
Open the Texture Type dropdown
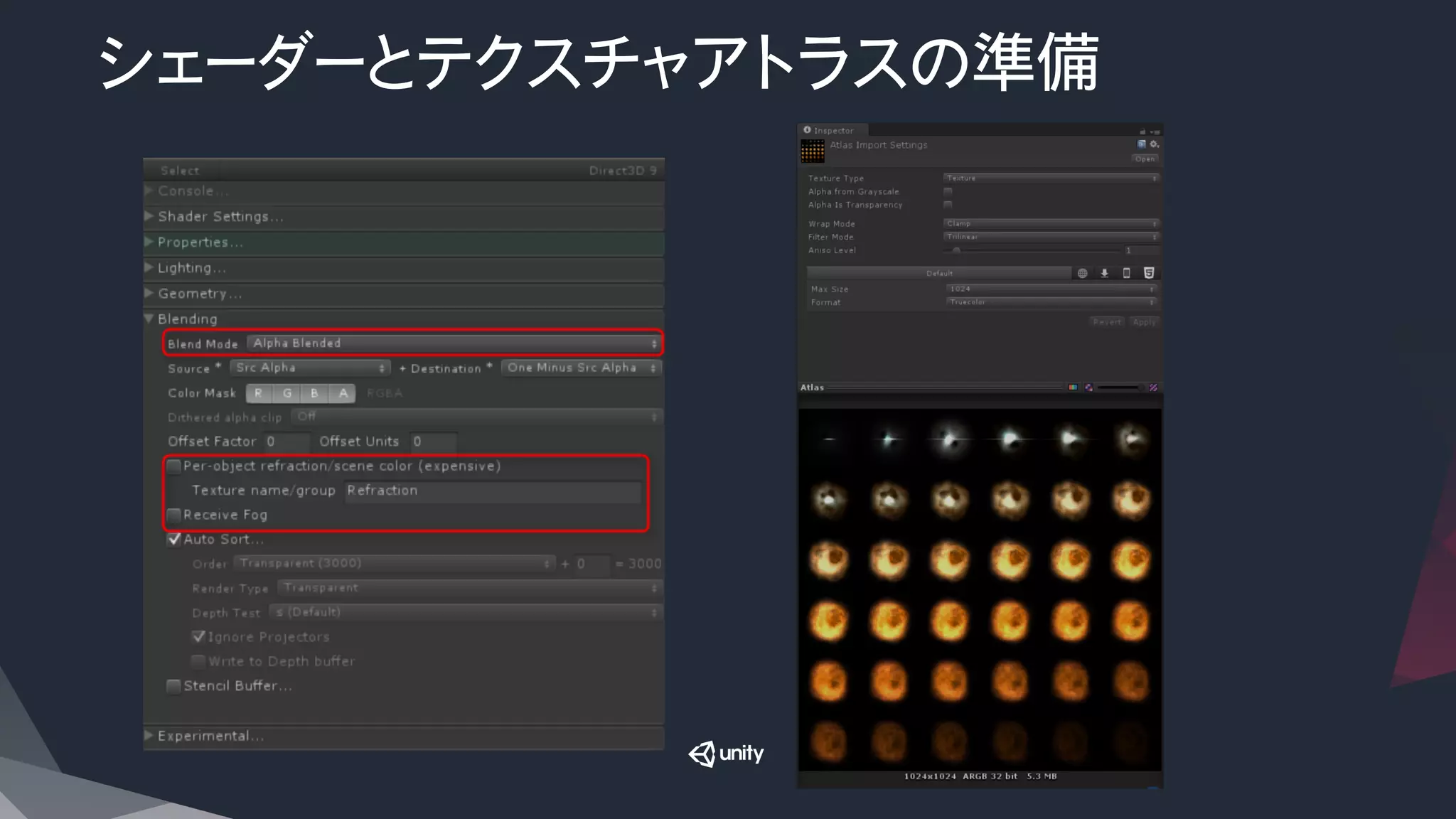[x=1051, y=178]
